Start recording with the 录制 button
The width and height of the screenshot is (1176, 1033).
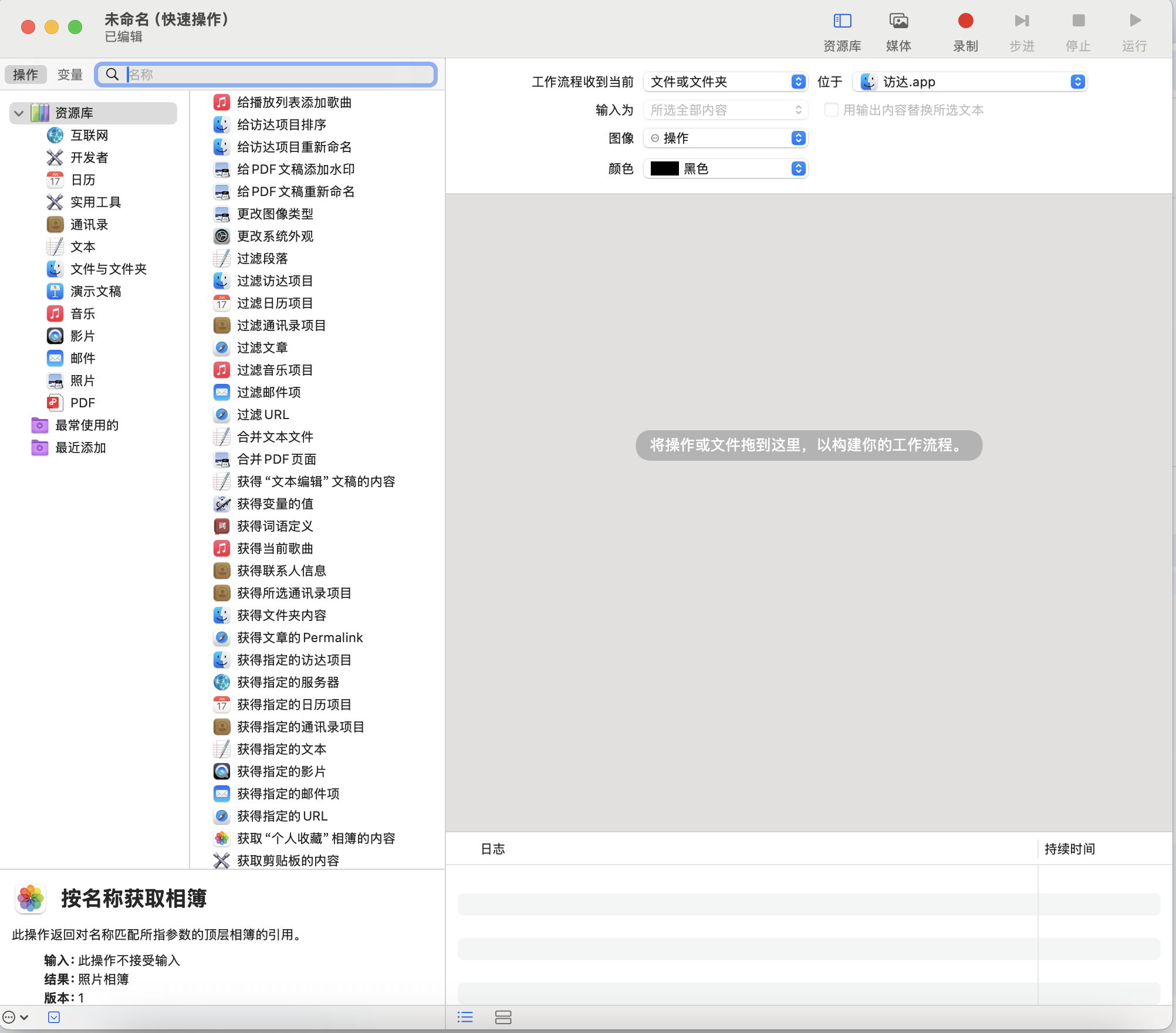965,28
